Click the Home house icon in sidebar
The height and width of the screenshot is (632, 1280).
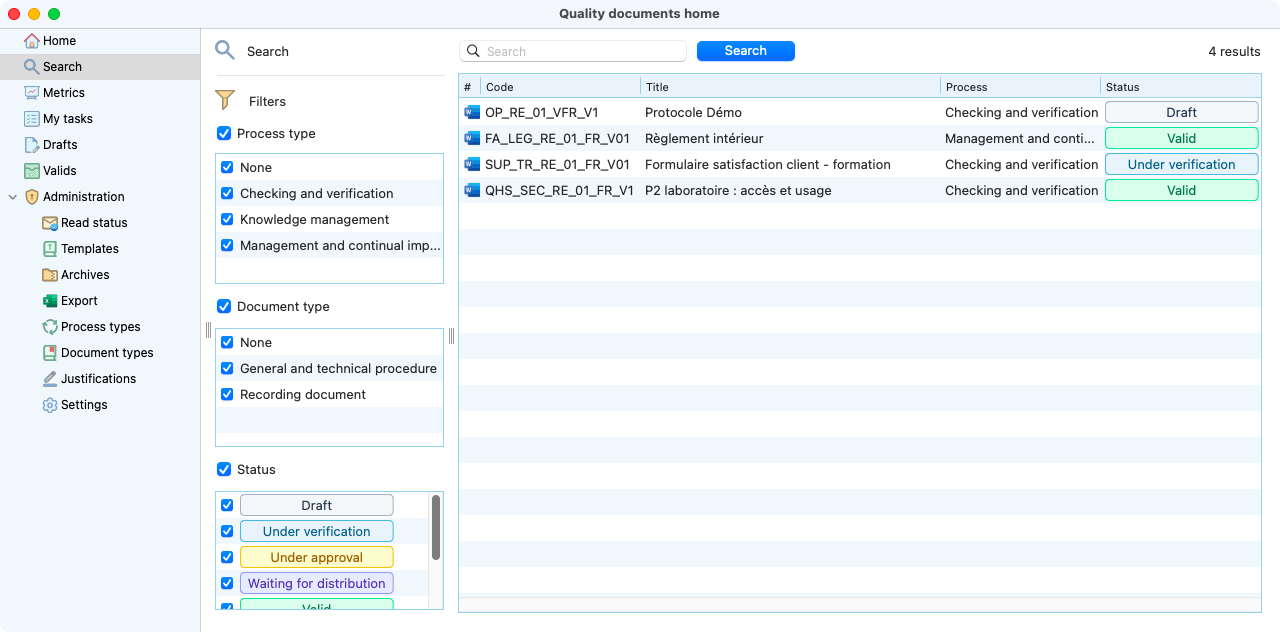coord(32,41)
